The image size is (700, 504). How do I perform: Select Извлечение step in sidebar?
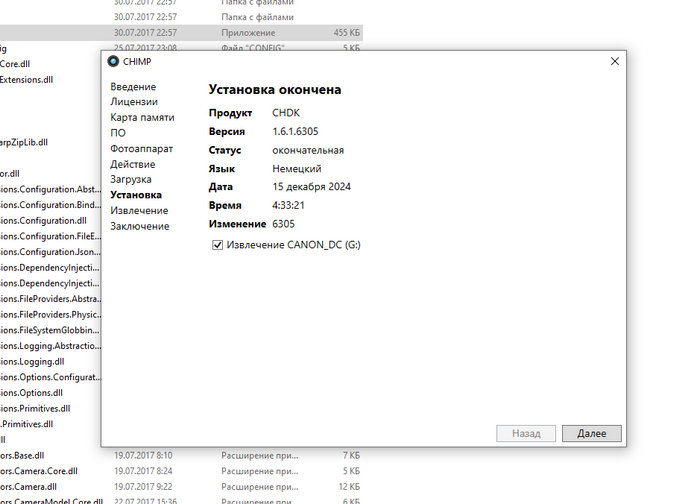click(139, 211)
